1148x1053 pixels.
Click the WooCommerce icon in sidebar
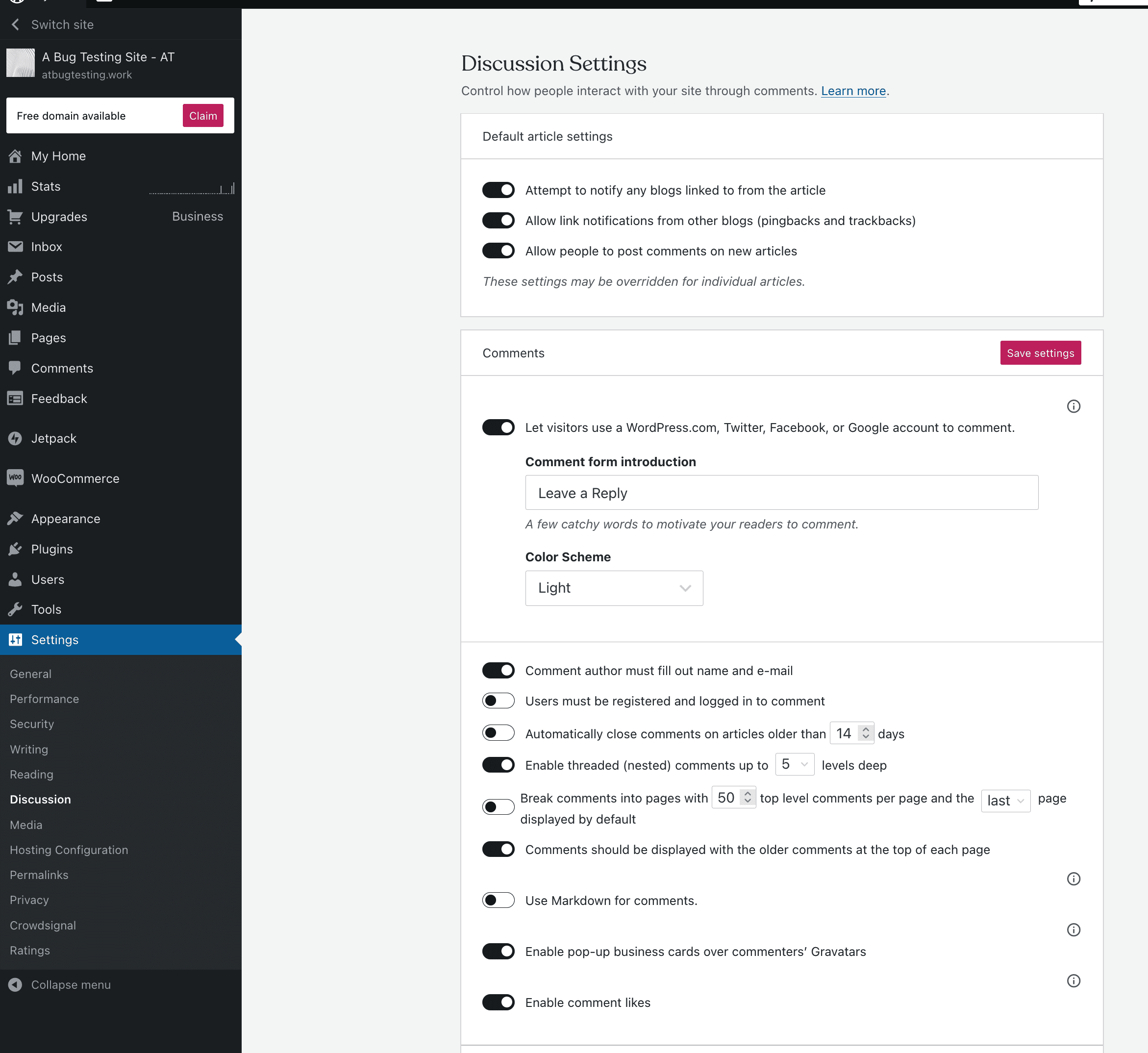pyautogui.click(x=15, y=478)
